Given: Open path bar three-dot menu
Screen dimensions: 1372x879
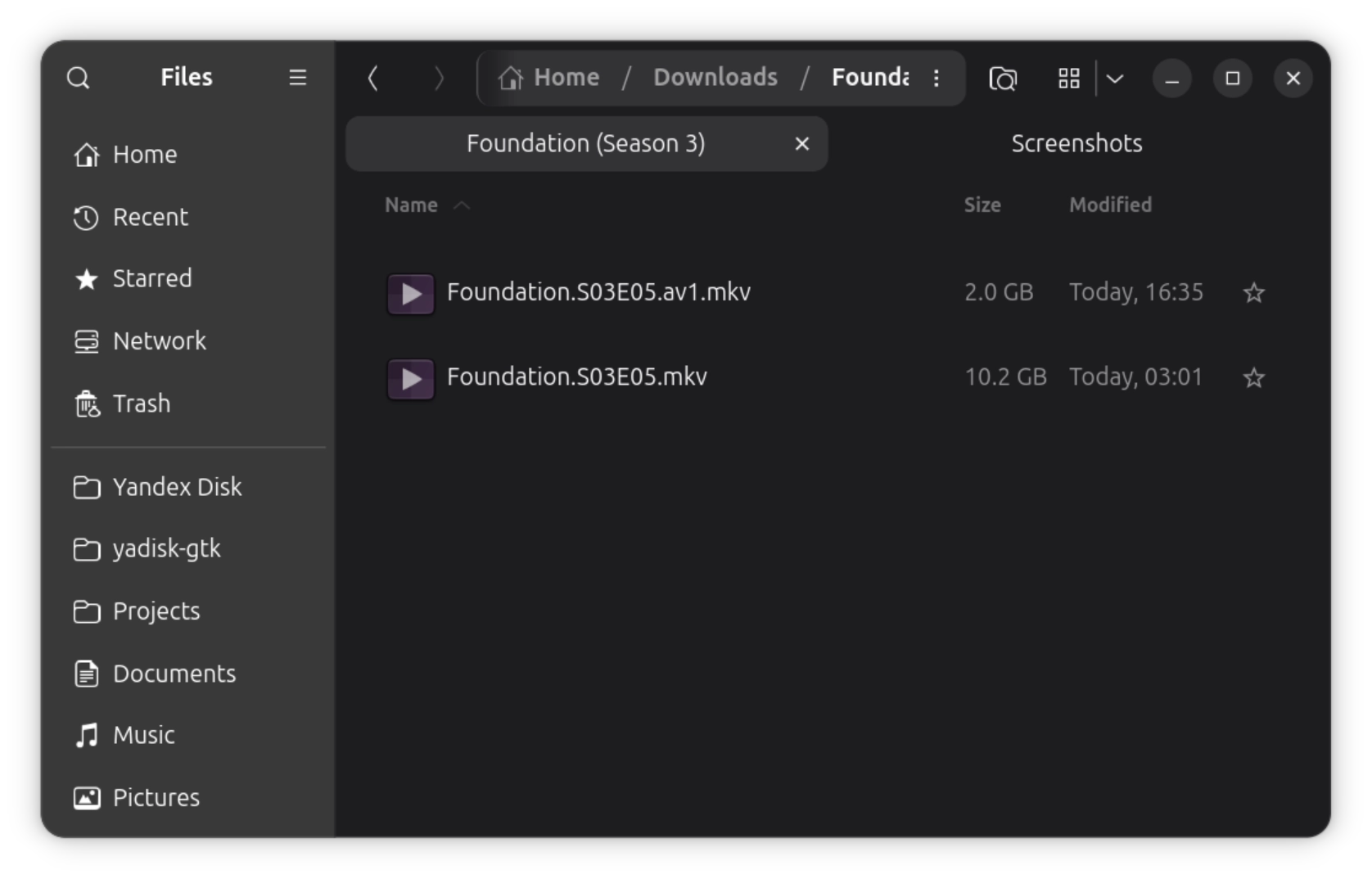Looking at the screenshot, I should pos(936,78).
